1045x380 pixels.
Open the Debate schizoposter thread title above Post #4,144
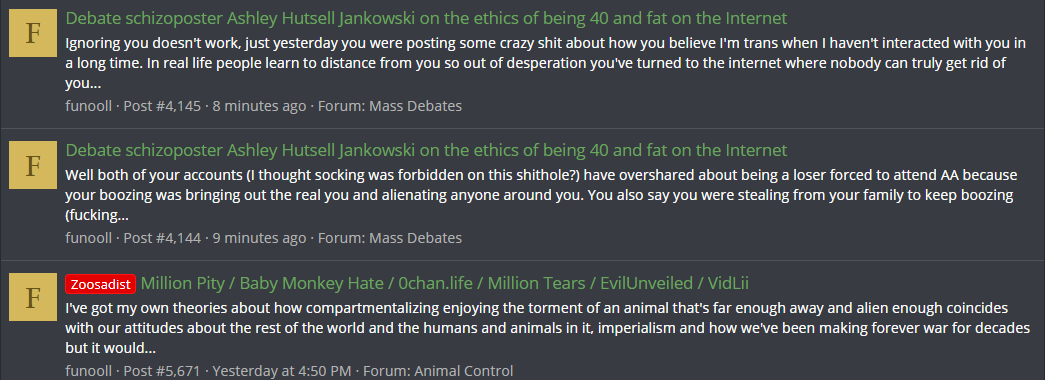[426, 150]
